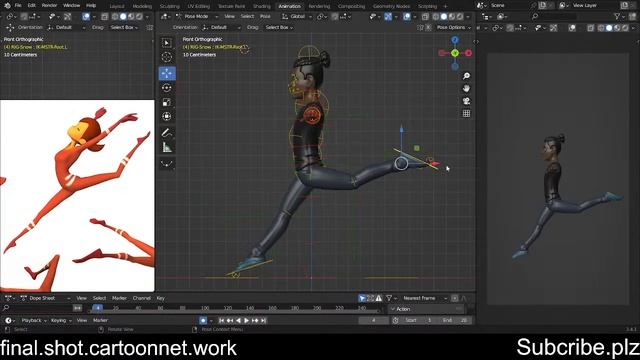Image resolution: width=640 pixels, height=360 pixels.
Task: Click the top blue Z axis gizmo ball
Action: [x=455, y=40]
